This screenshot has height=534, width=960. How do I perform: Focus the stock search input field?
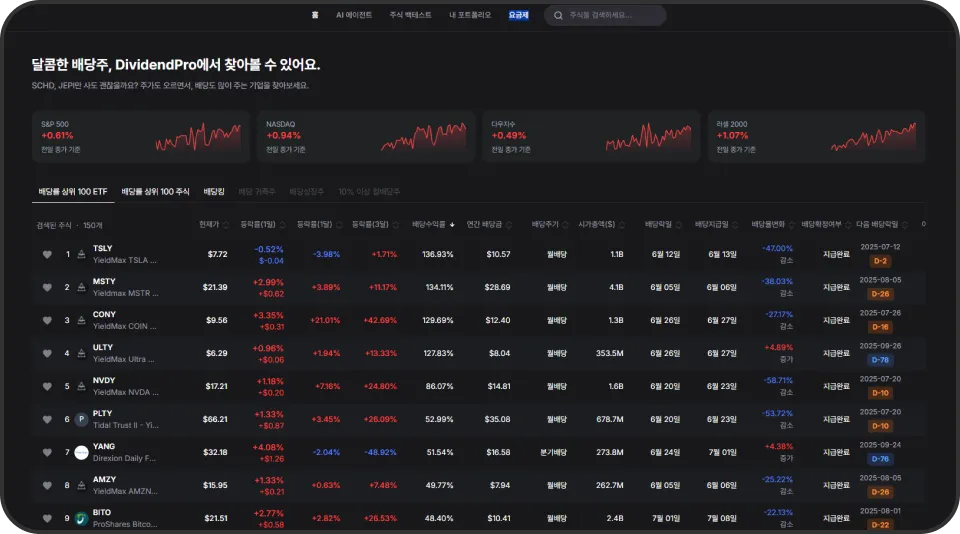[605, 15]
